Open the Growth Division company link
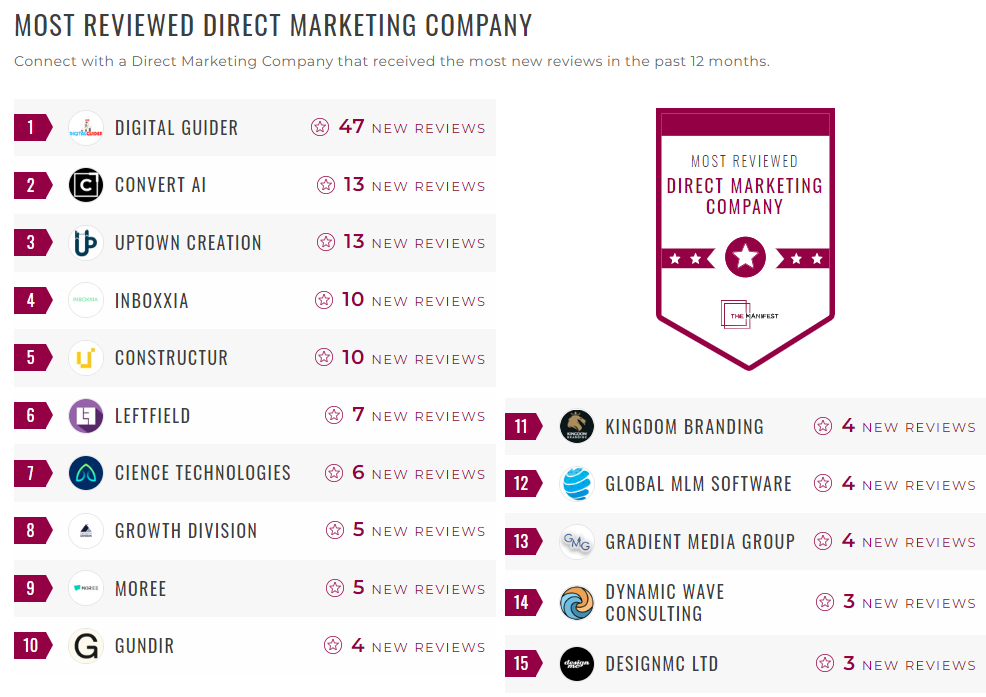This screenshot has width=986, height=697. coord(186,531)
